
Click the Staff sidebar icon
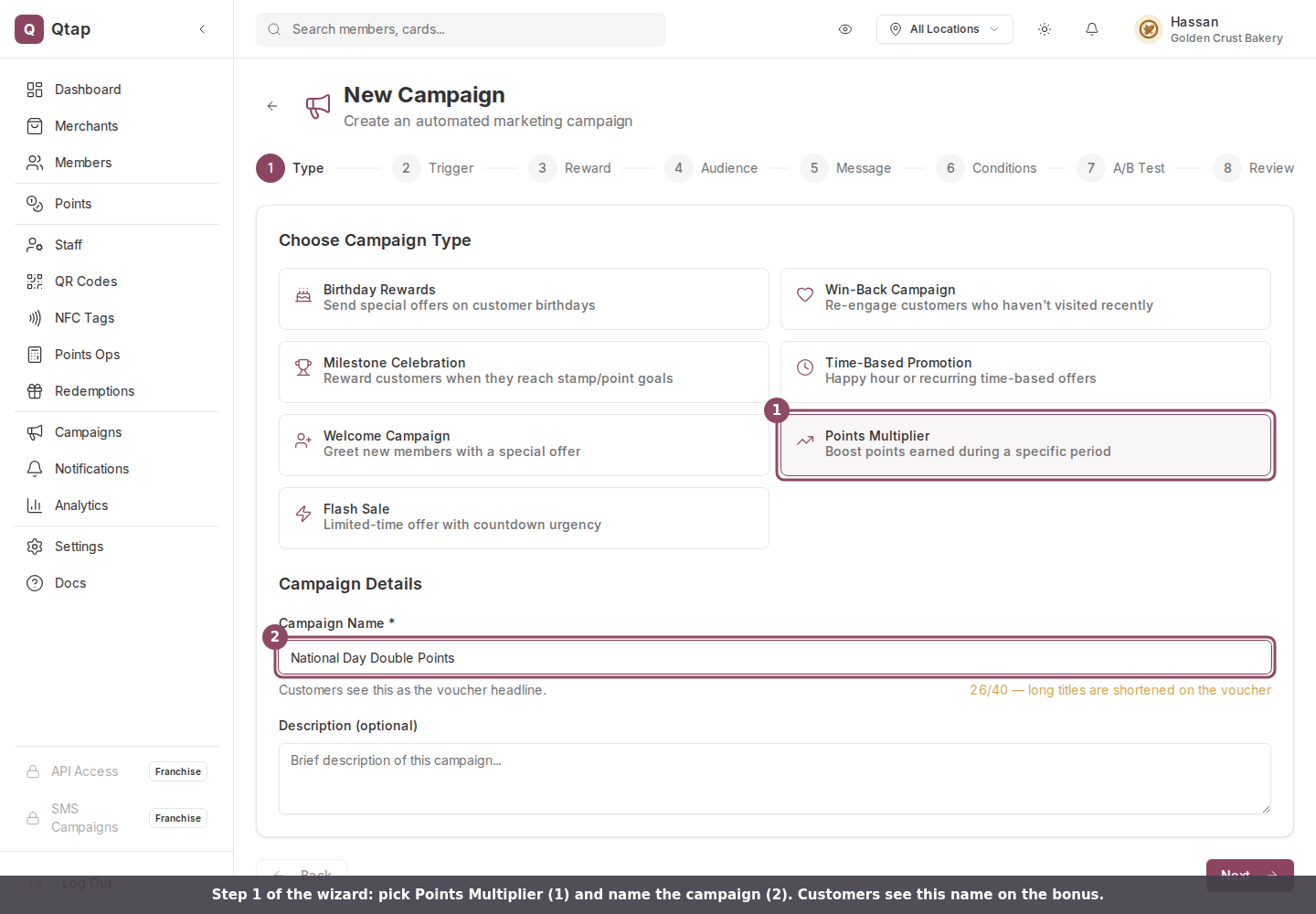click(35, 245)
